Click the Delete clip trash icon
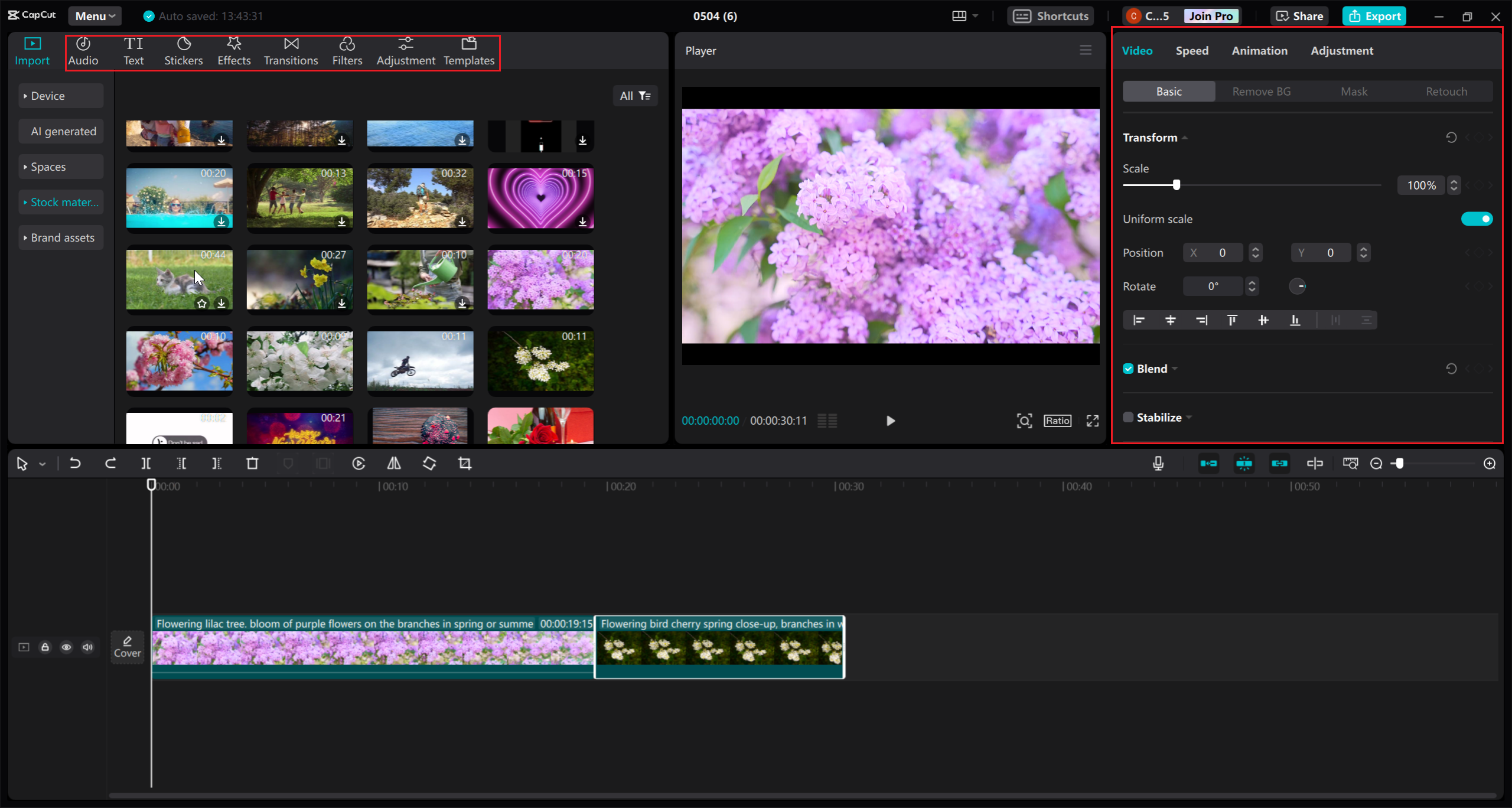 click(x=252, y=464)
